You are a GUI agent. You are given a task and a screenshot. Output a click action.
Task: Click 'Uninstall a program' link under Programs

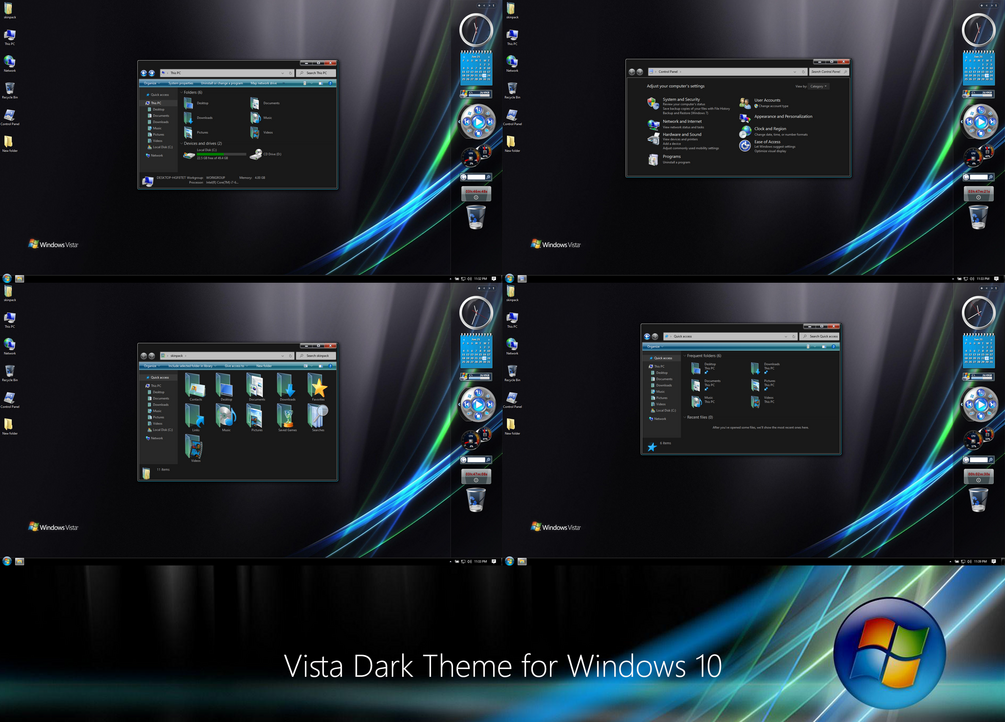point(676,162)
